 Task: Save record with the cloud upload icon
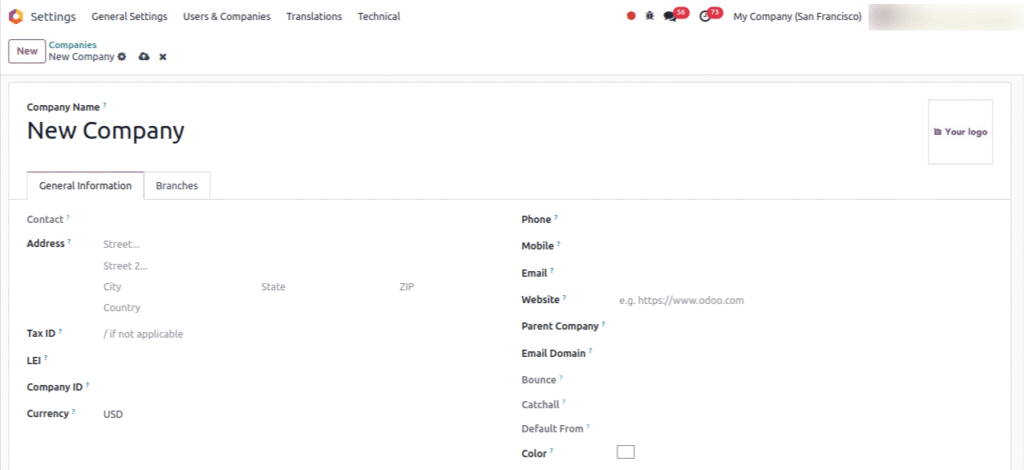pos(144,57)
